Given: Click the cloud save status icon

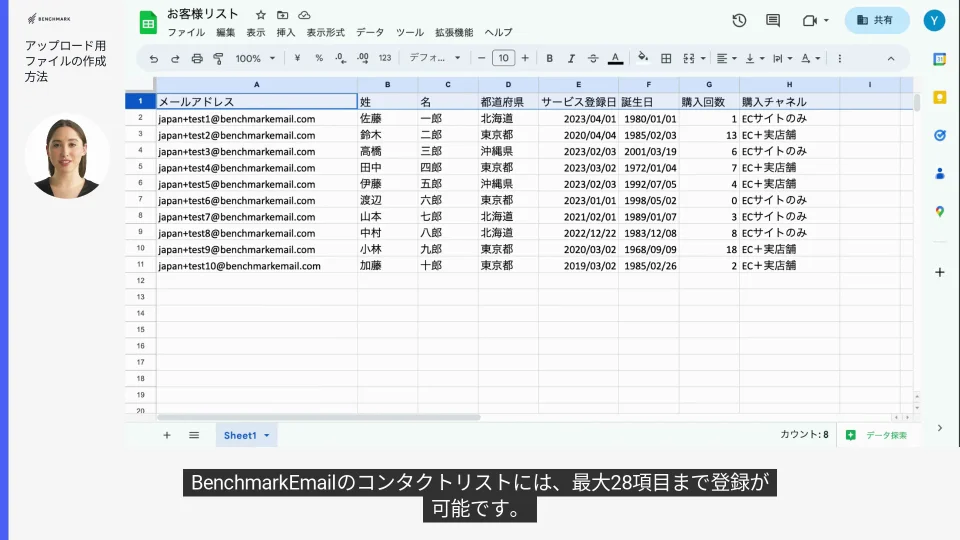Looking at the screenshot, I should (x=304, y=15).
